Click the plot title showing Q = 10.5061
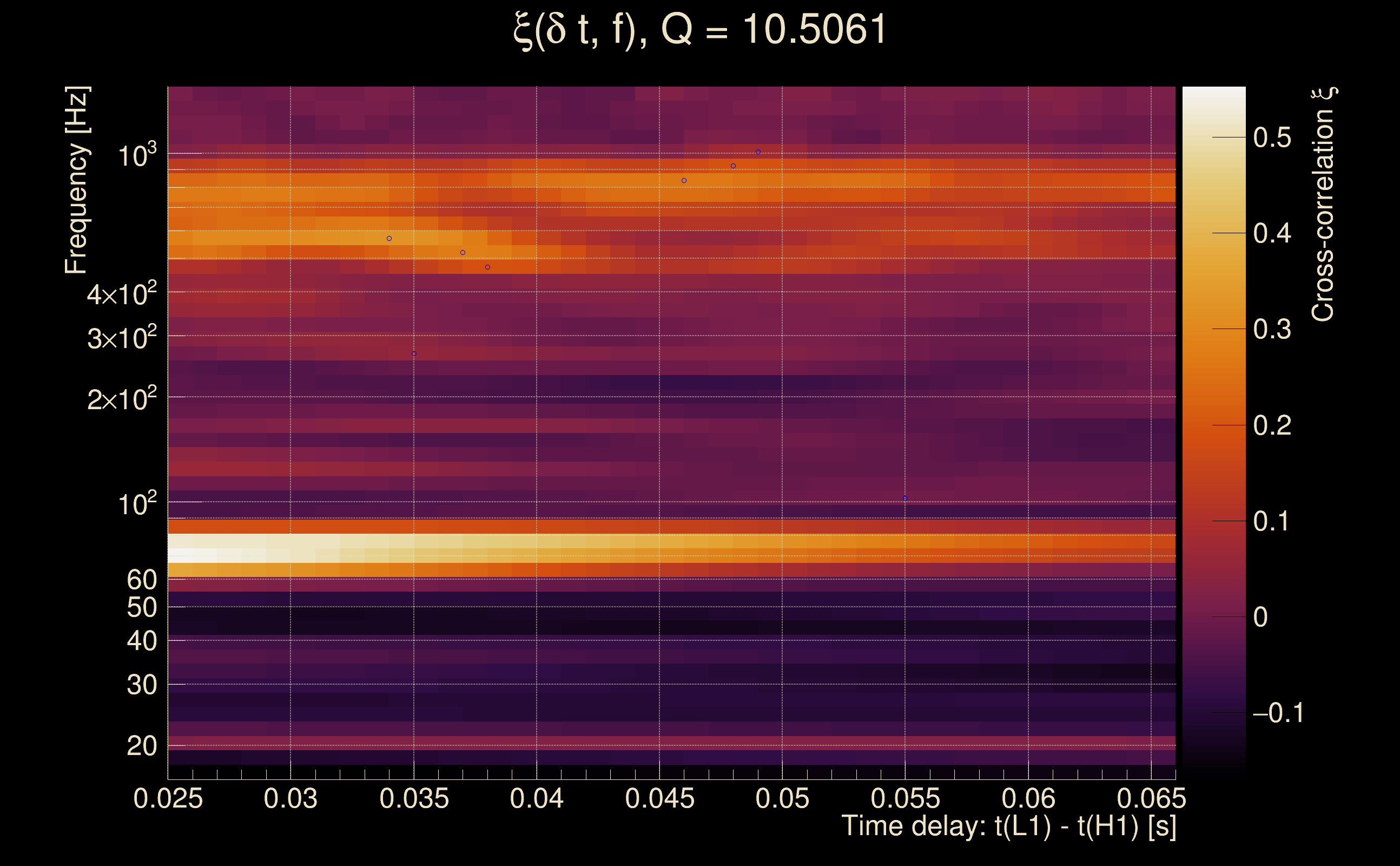This screenshot has width=1400, height=866. [x=699, y=30]
